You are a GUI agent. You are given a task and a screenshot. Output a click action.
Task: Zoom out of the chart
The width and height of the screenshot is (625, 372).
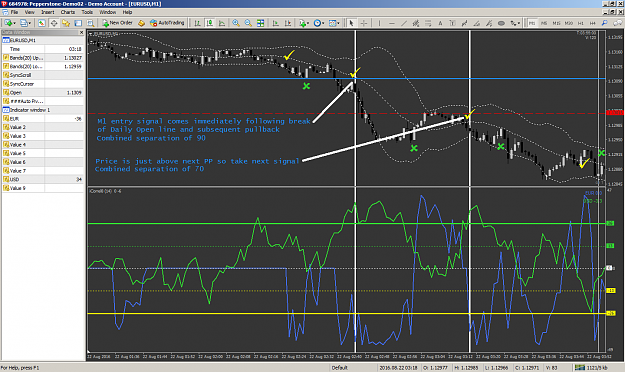[x=248, y=23]
